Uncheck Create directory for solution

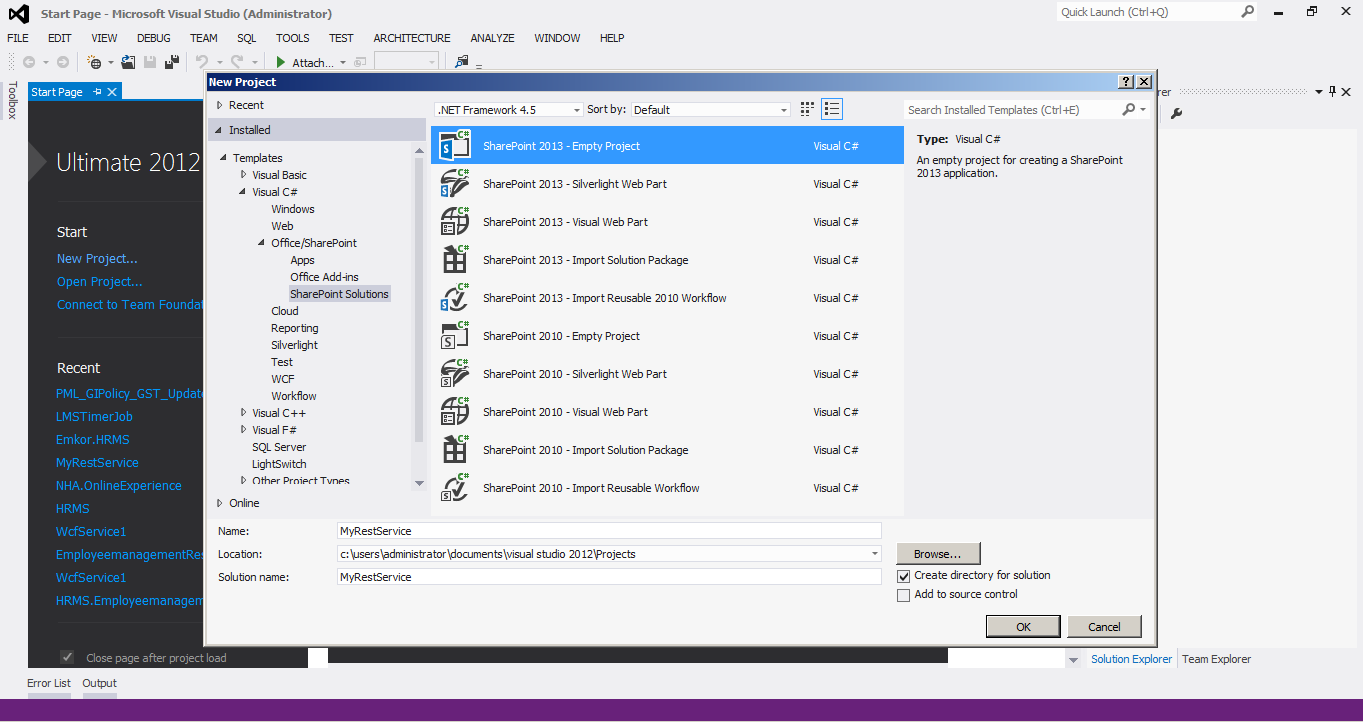point(903,575)
